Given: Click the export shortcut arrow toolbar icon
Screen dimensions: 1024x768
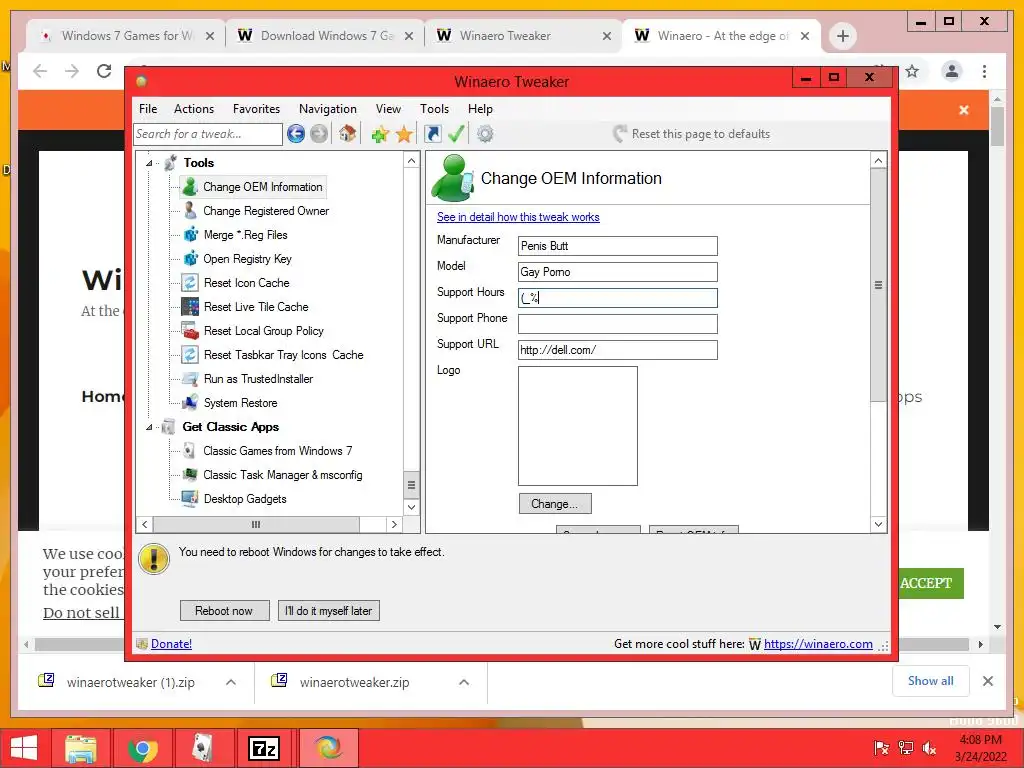Looking at the screenshot, I should click(x=432, y=135).
